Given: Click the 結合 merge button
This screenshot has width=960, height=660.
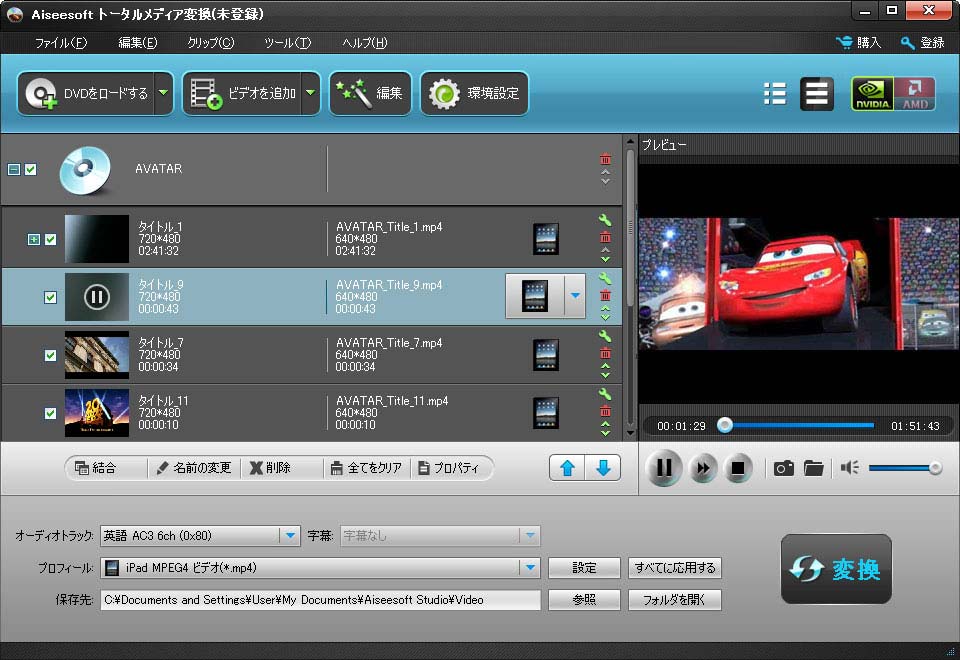Looking at the screenshot, I should point(96,468).
